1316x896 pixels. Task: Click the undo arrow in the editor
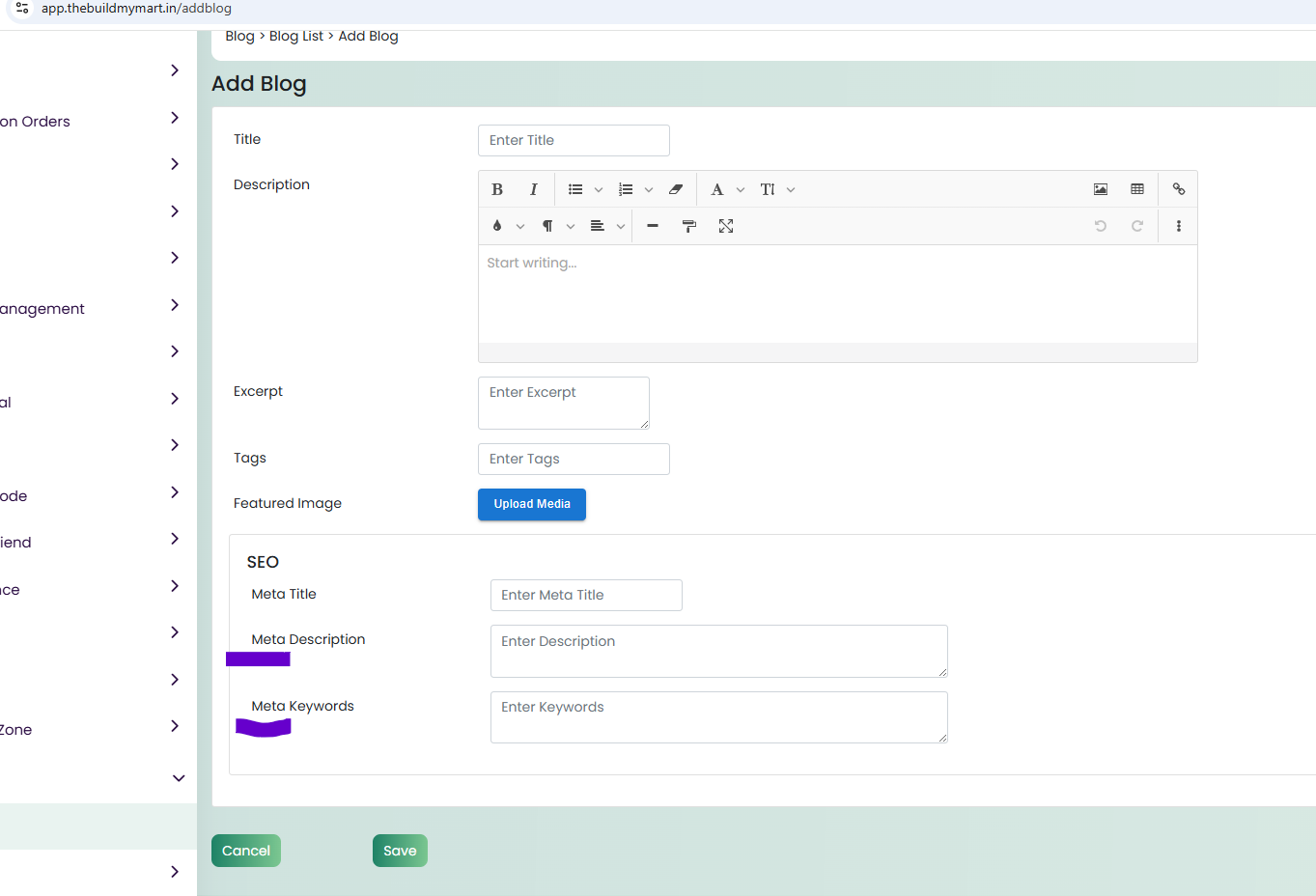coord(1101,226)
